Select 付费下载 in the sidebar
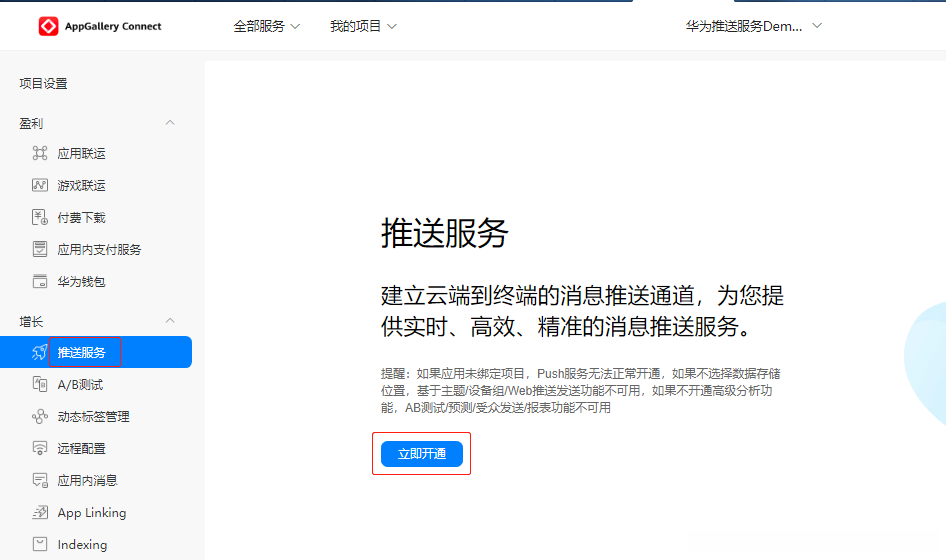Screen dimensions: 946x560 tap(81, 217)
